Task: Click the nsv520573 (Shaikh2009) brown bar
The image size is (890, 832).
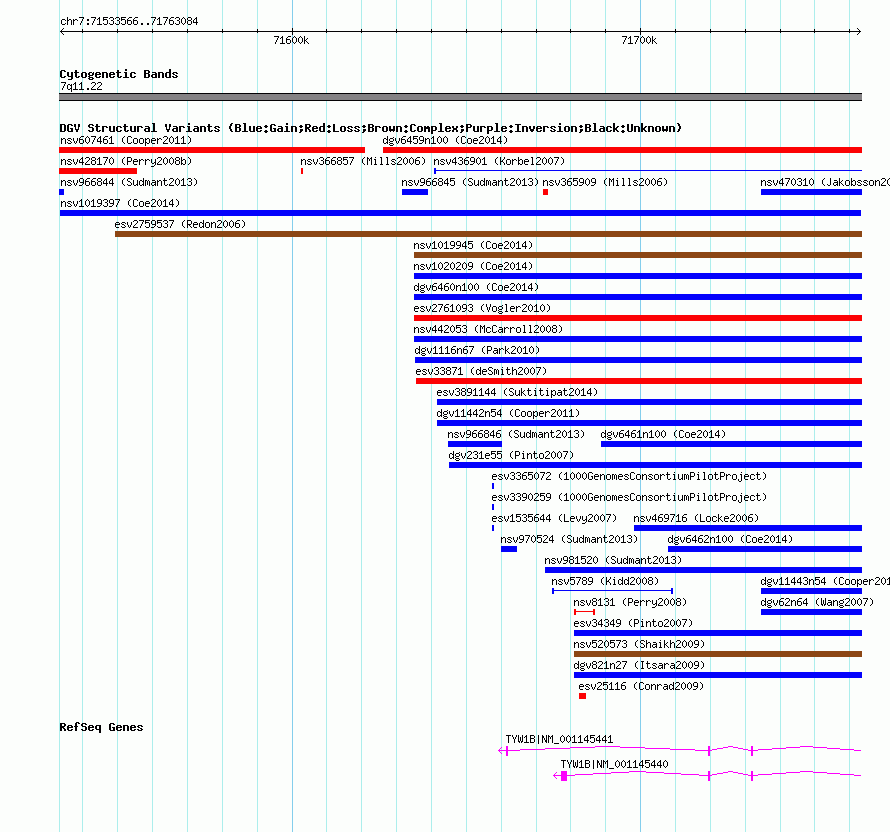Action: pyautogui.click(x=717, y=654)
